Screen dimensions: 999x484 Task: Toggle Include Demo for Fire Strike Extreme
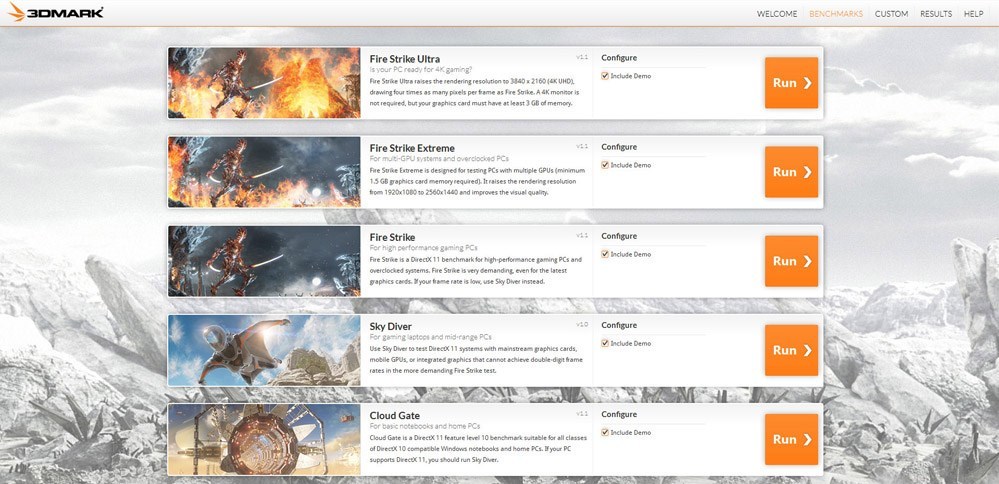click(605, 165)
